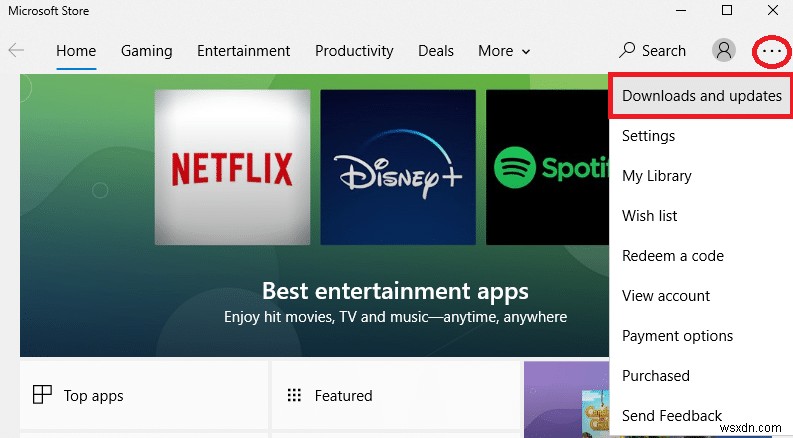The height and width of the screenshot is (438, 793).
Task: Open the Deals tab
Action: (x=435, y=51)
